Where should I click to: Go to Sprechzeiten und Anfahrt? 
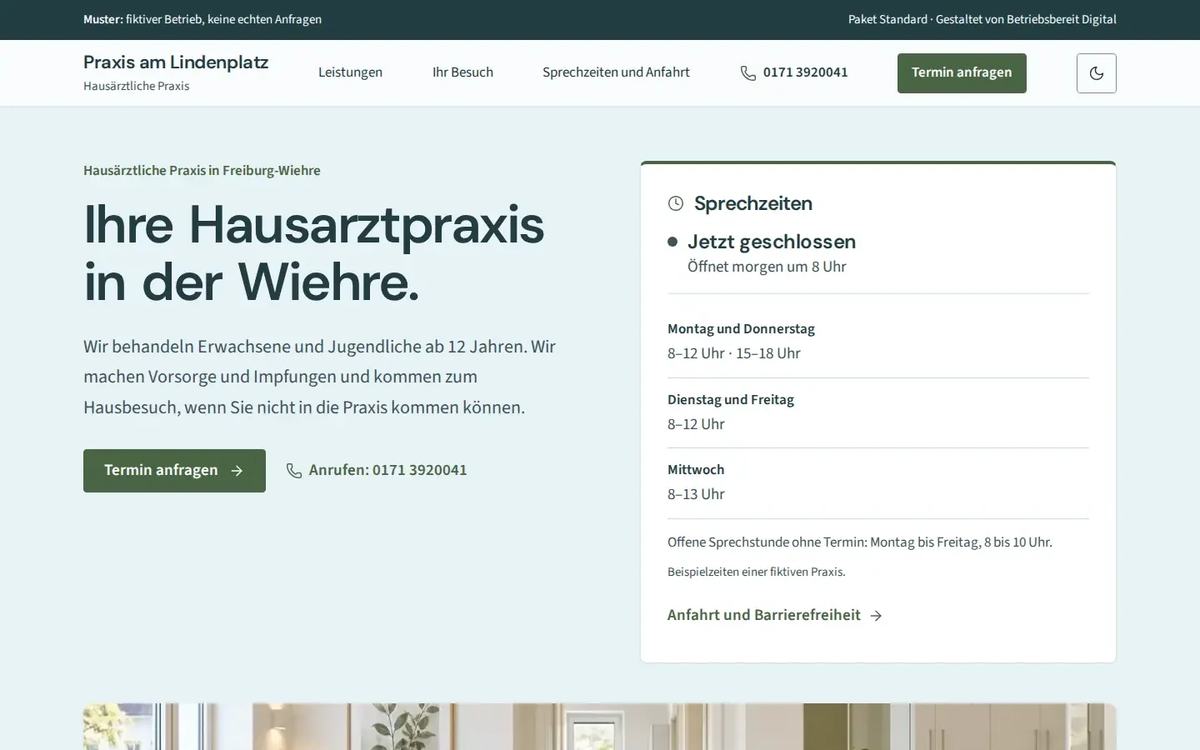[616, 72]
